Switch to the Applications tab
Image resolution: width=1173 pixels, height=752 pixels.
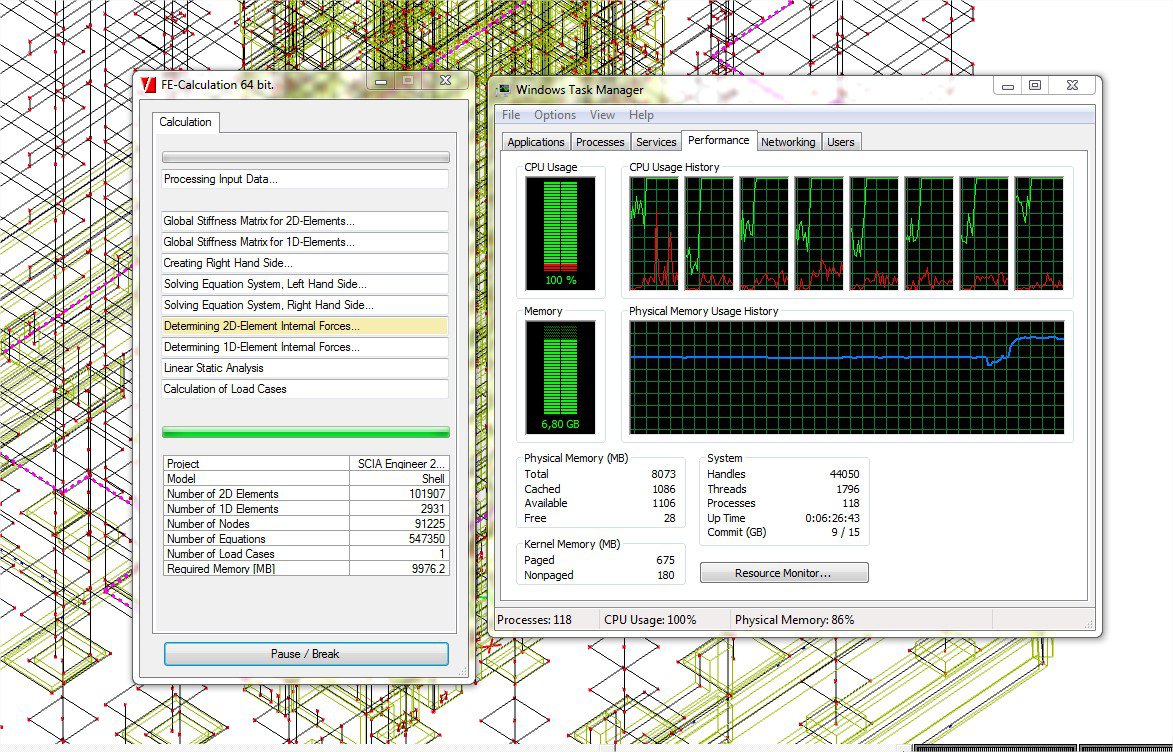536,142
